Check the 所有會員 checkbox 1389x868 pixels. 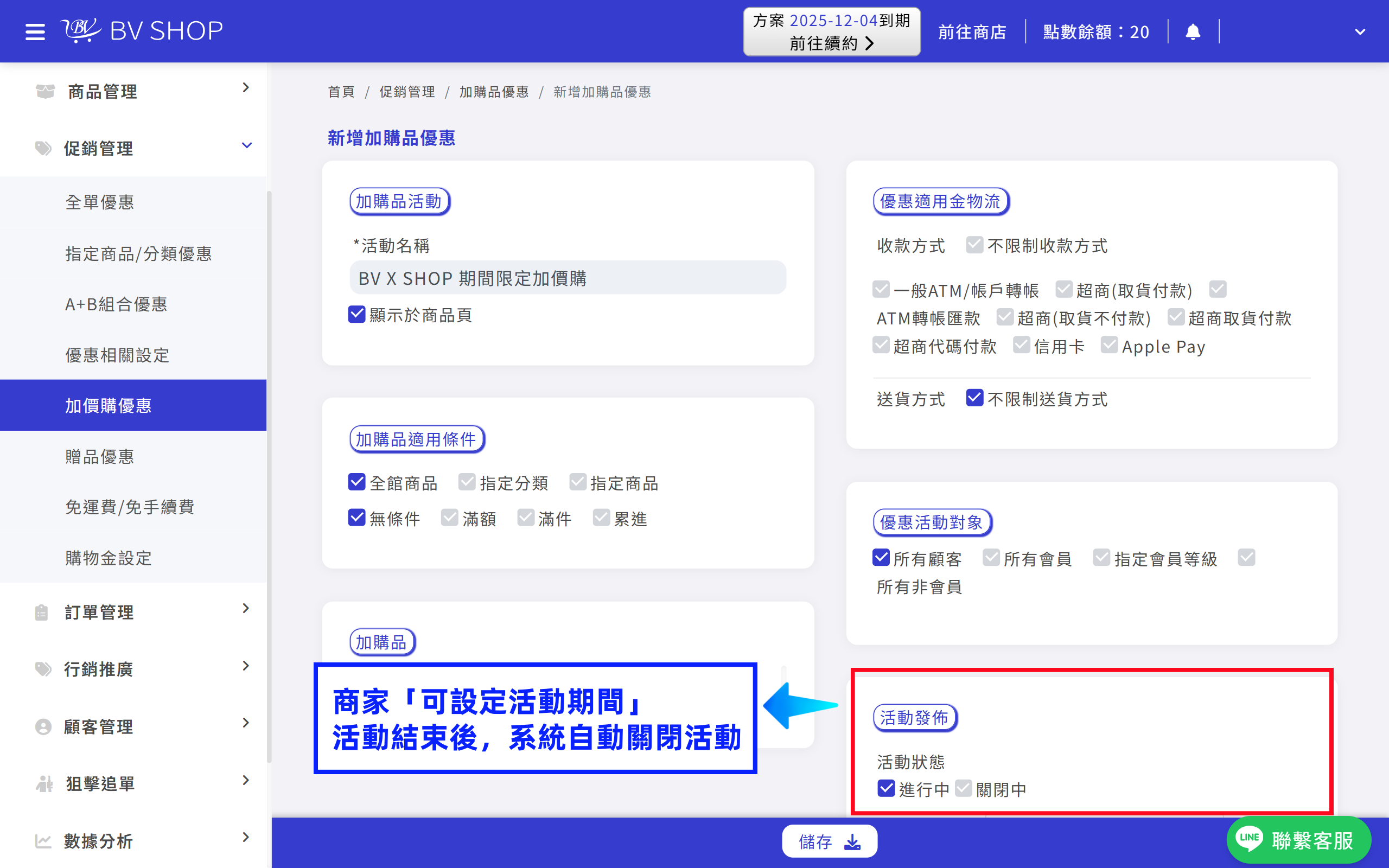(991, 557)
